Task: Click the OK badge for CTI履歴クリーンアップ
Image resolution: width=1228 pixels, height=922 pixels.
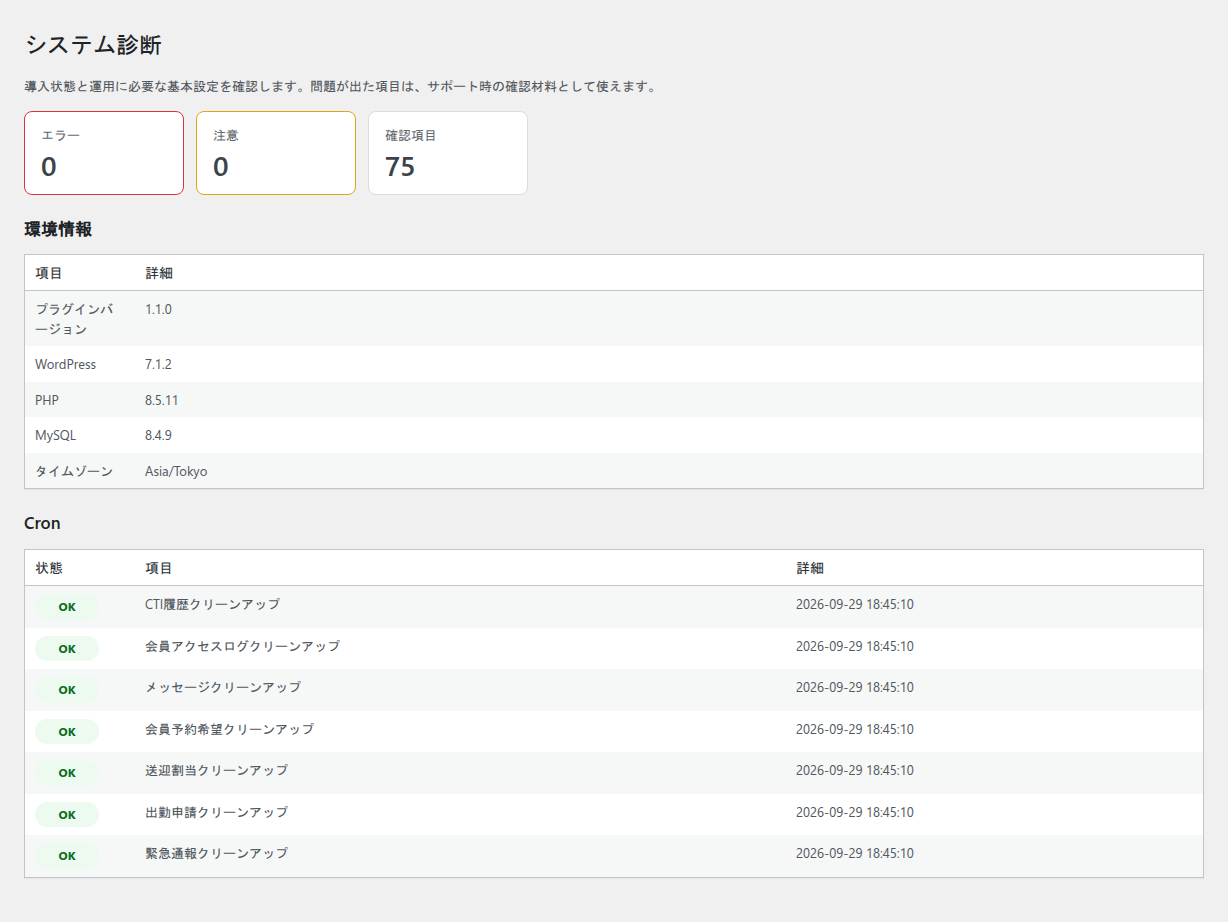Action: coord(67,607)
